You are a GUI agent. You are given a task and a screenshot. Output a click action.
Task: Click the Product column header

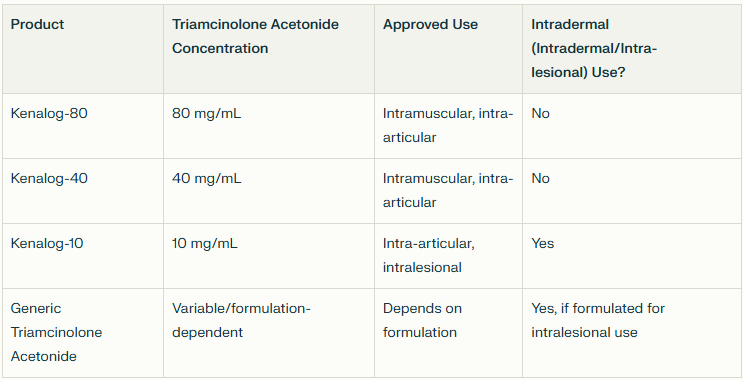[83, 49]
